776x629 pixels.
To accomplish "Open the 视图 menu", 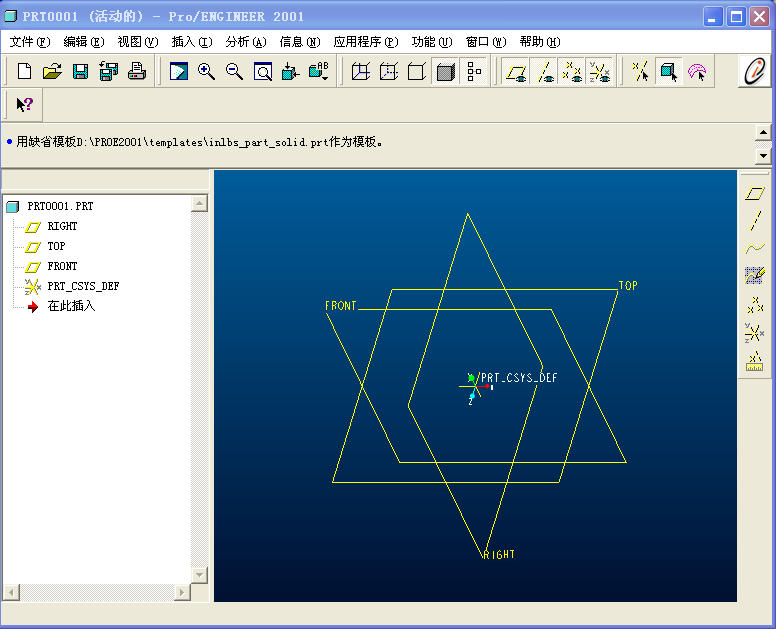I will (x=138, y=42).
